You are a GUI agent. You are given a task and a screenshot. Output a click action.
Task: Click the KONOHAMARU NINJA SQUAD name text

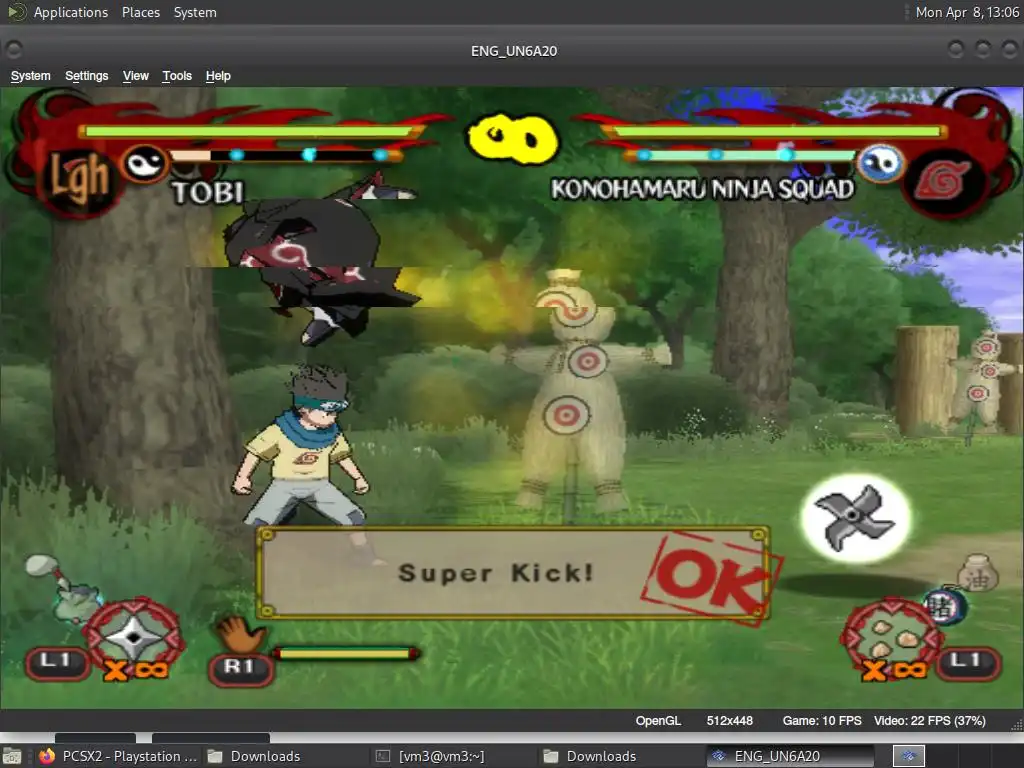702,189
